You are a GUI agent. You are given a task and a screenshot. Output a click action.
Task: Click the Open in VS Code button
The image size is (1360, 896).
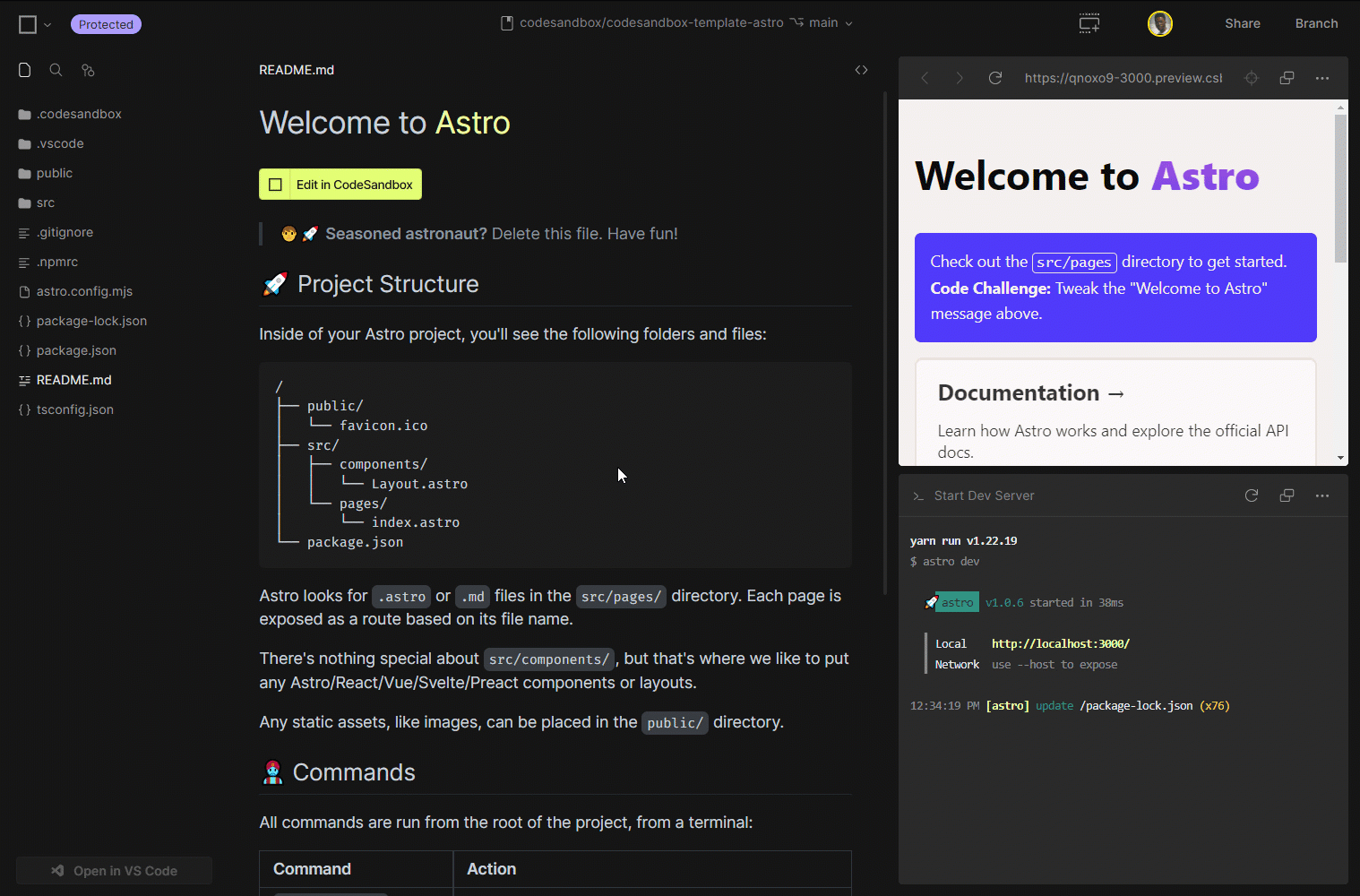114,871
